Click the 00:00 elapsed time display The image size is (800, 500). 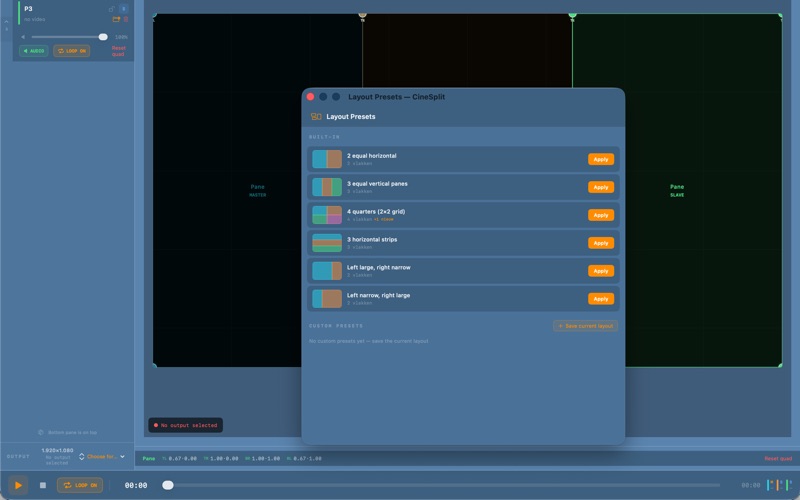(x=136, y=485)
